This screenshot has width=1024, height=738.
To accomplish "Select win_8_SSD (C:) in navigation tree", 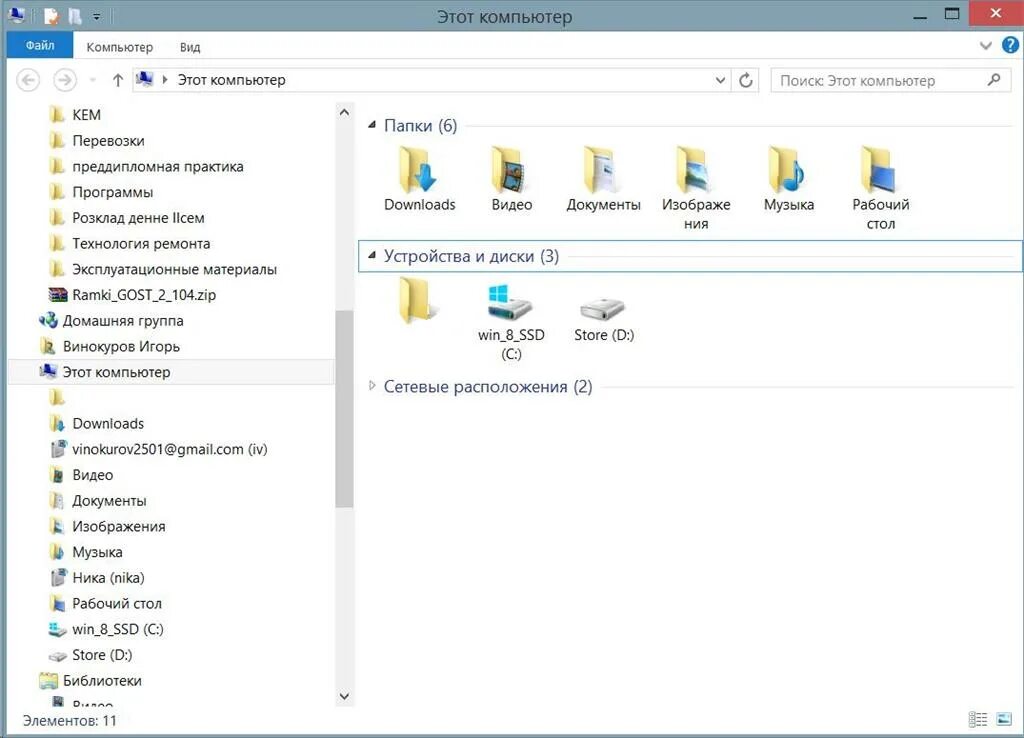I will tap(118, 630).
